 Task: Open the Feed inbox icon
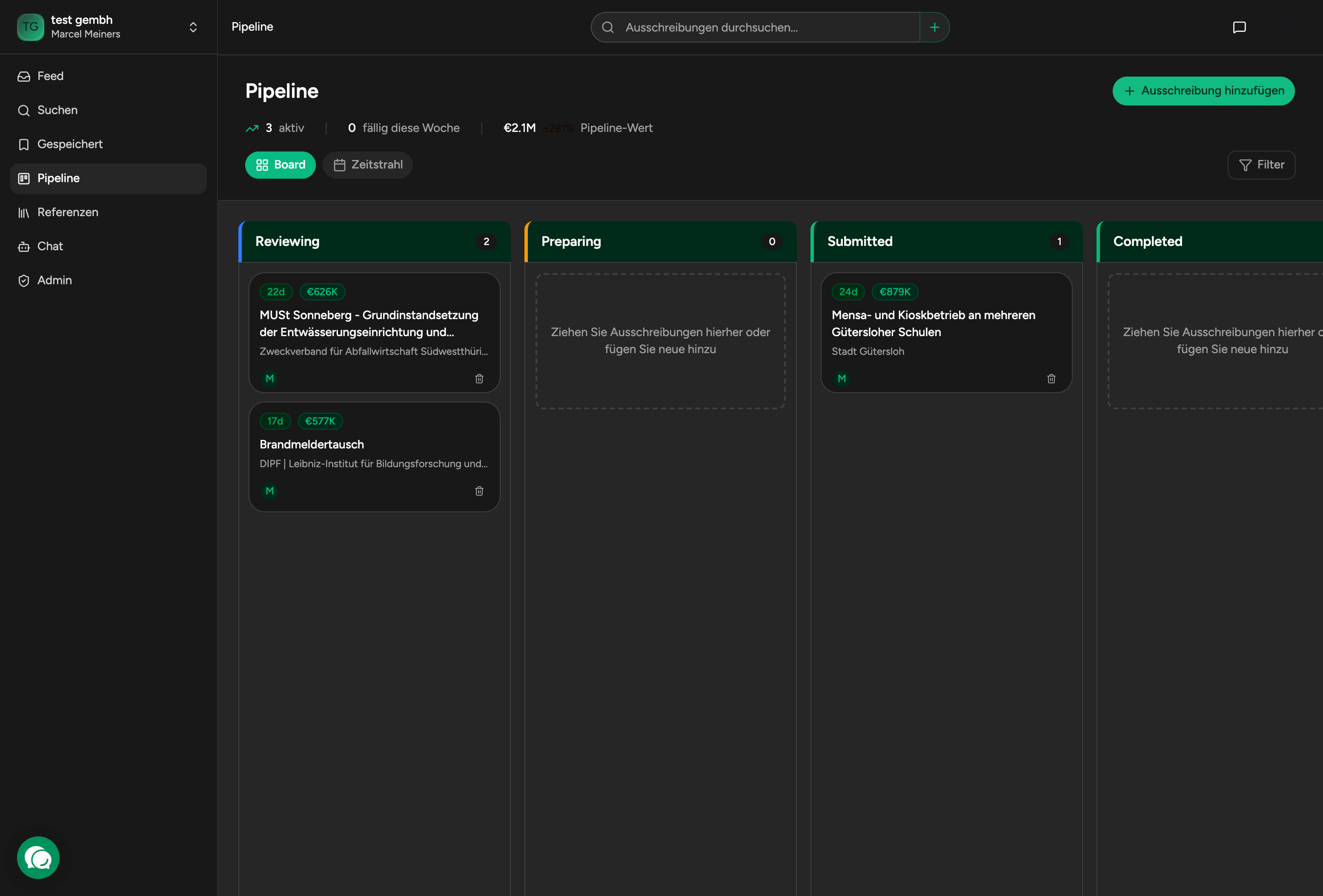click(x=24, y=76)
